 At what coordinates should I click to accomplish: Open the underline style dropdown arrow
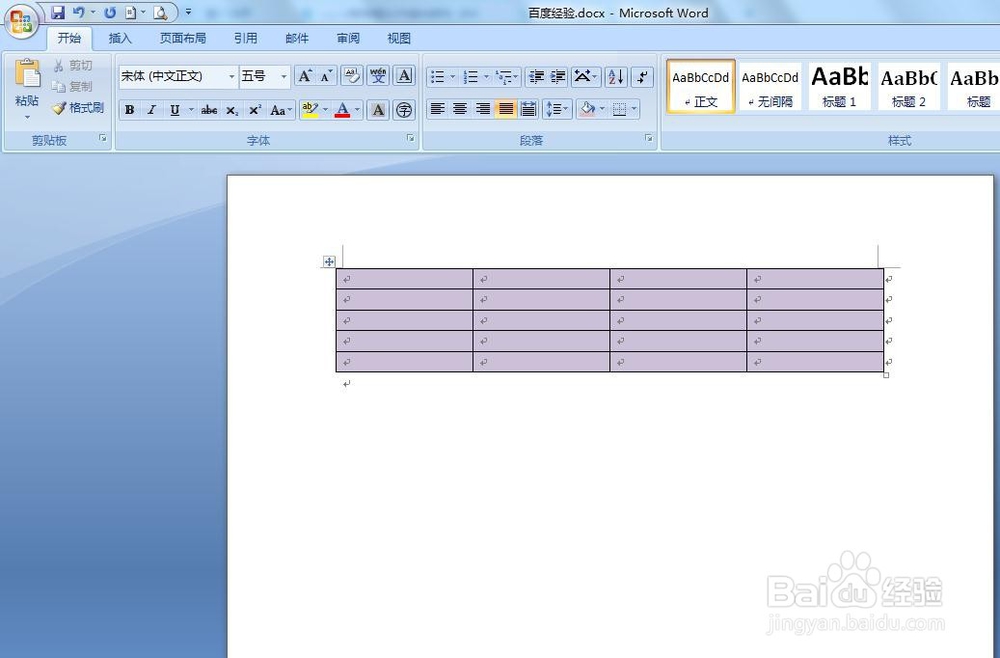[191, 110]
